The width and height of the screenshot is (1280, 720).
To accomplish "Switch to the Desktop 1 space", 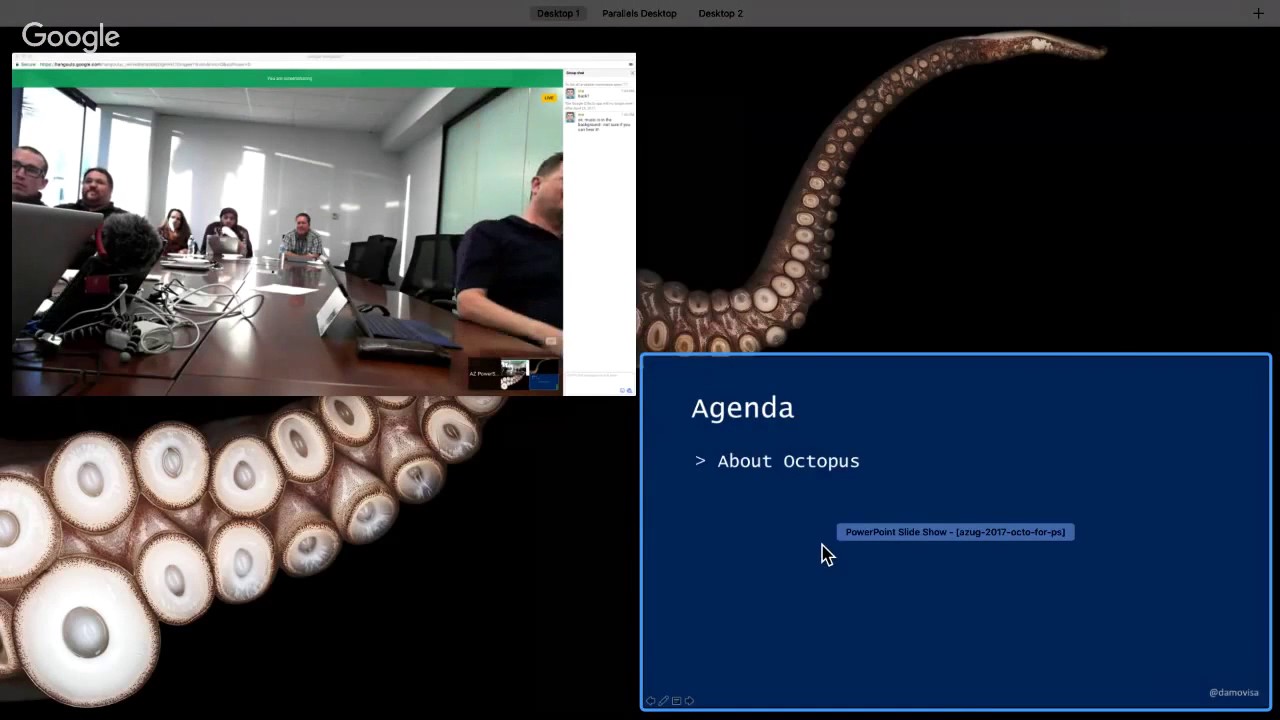I will pyautogui.click(x=557, y=13).
